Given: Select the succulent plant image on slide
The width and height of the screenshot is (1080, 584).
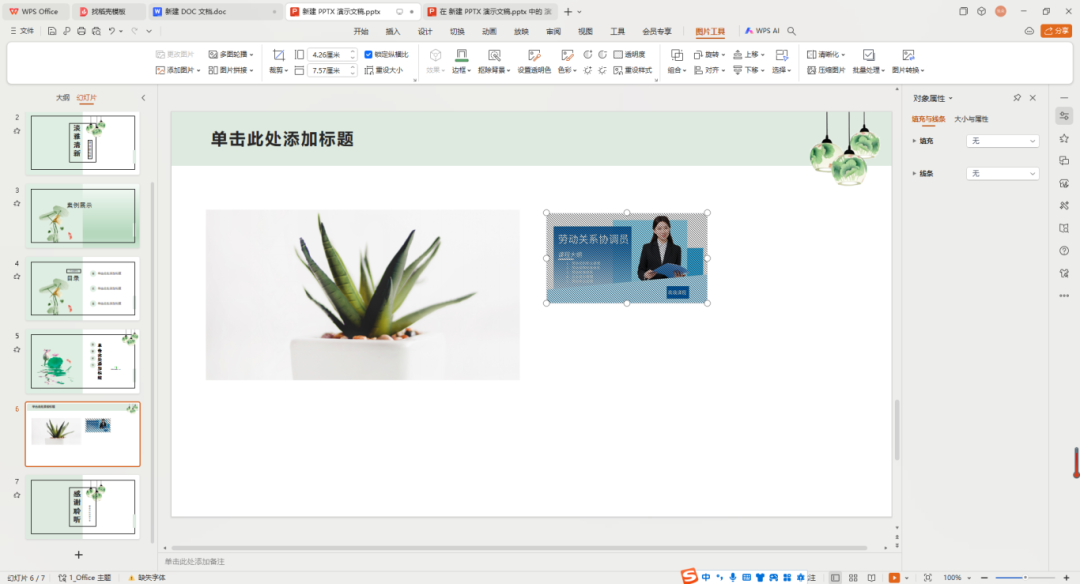Looking at the screenshot, I should (363, 295).
